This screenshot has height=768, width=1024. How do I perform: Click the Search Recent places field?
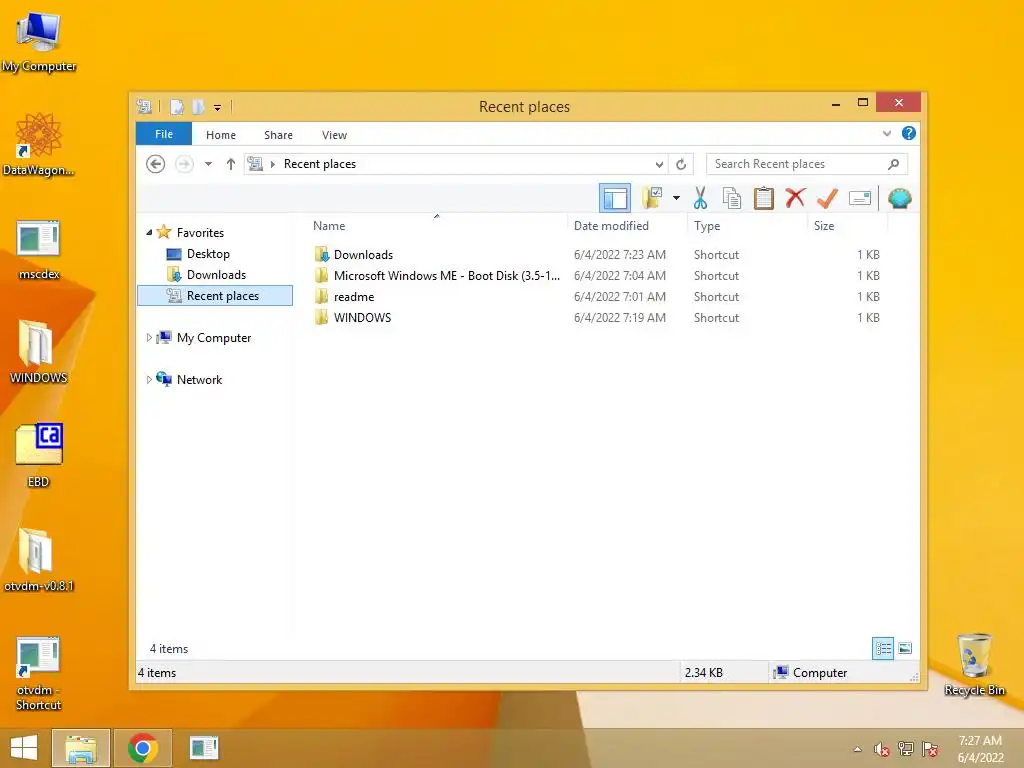point(807,164)
